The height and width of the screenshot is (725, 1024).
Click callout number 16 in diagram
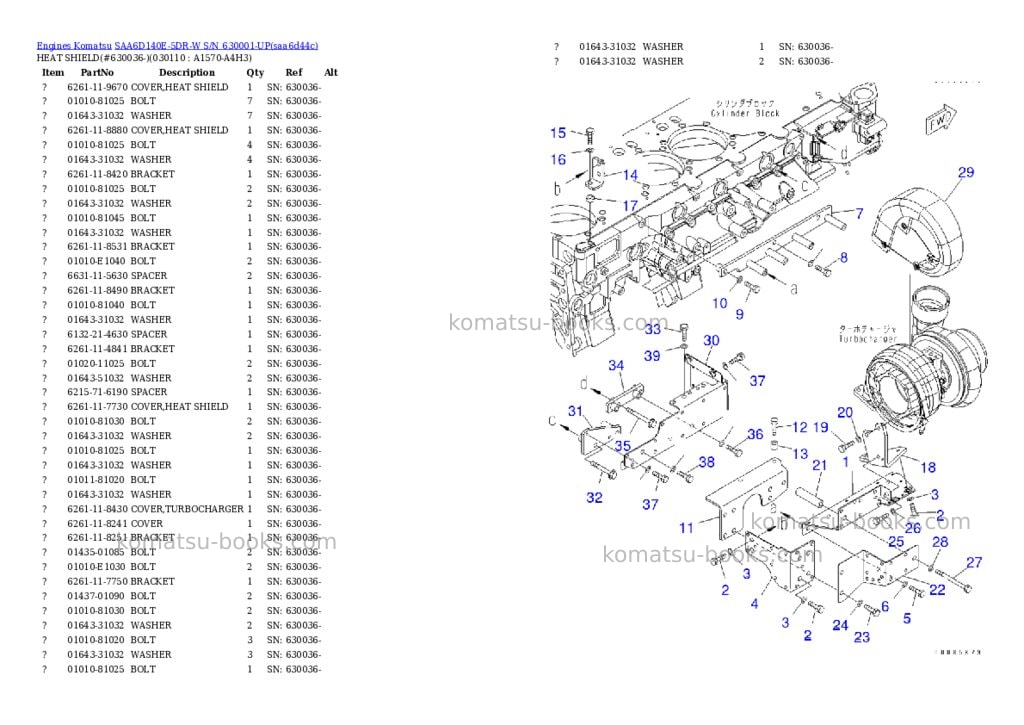pyautogui.click(x=558, y=159)
